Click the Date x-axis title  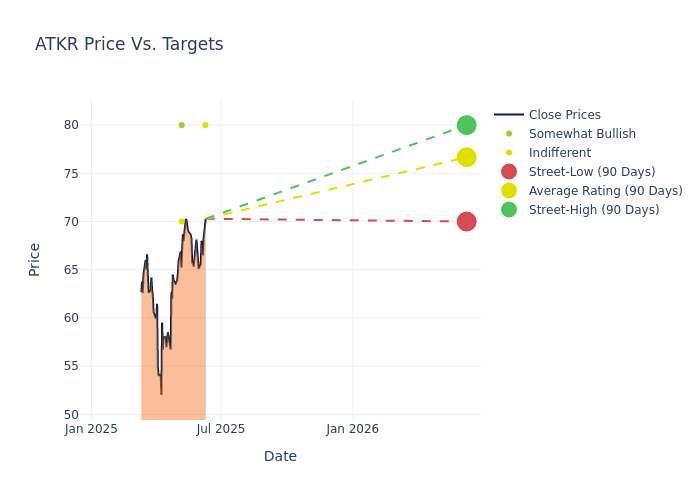pyautogui.click(x=280, y=457)
